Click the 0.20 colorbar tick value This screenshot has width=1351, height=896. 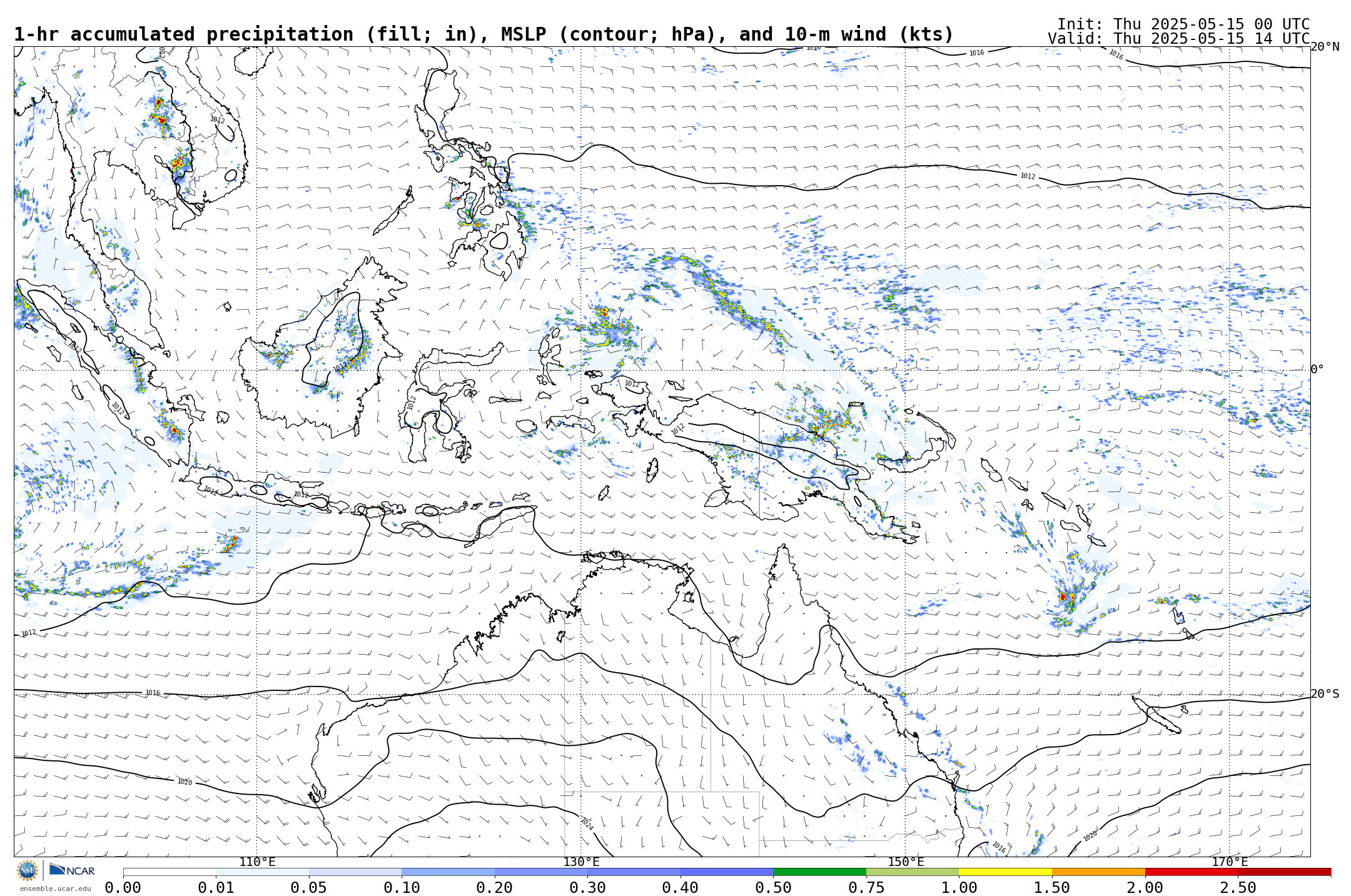495,888
